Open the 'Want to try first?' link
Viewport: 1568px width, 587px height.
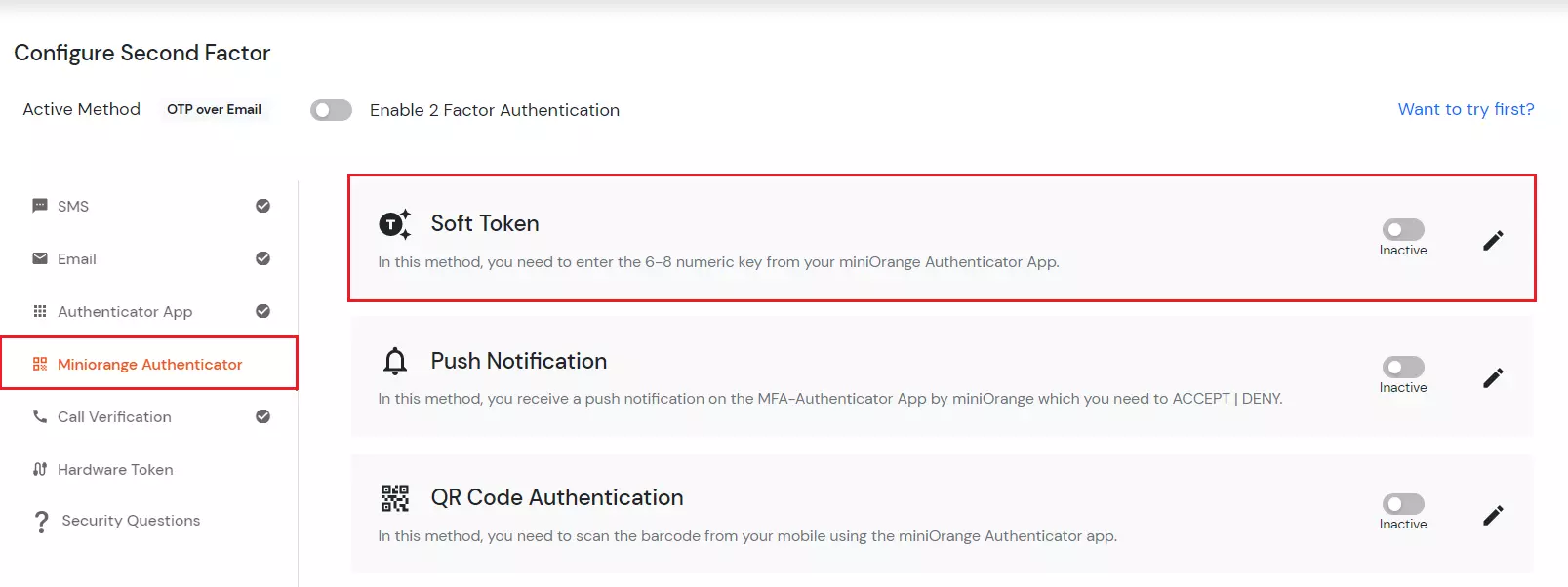pyautogui.click(x=1466, y=109)
